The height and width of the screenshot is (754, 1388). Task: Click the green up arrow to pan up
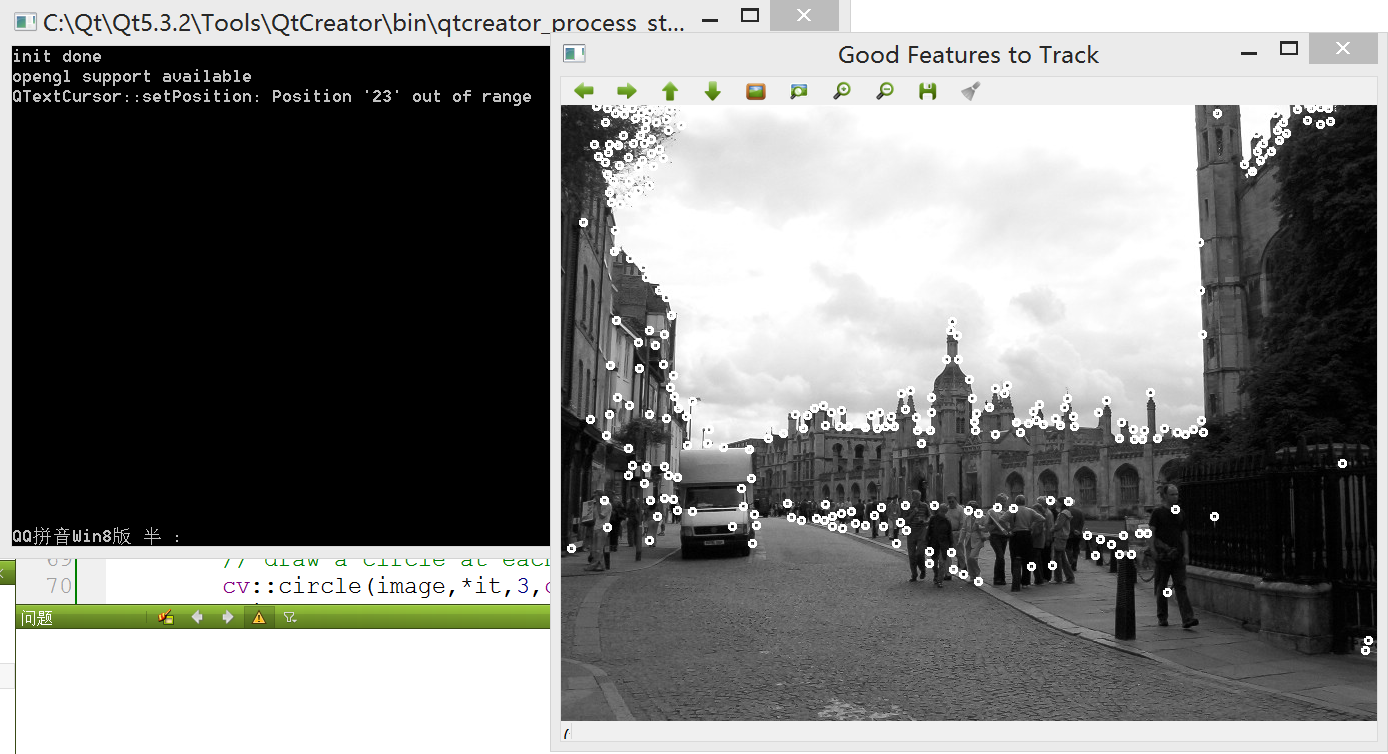[670, 91]
